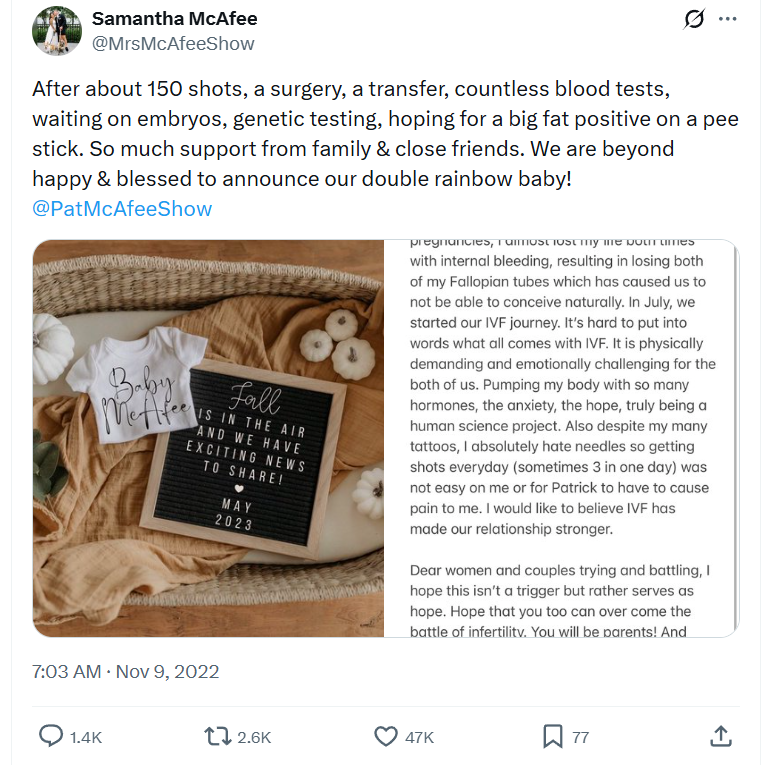777x765 pixels.
Task: Open the three-dot More options menu
Action: [x=728, y=20]
